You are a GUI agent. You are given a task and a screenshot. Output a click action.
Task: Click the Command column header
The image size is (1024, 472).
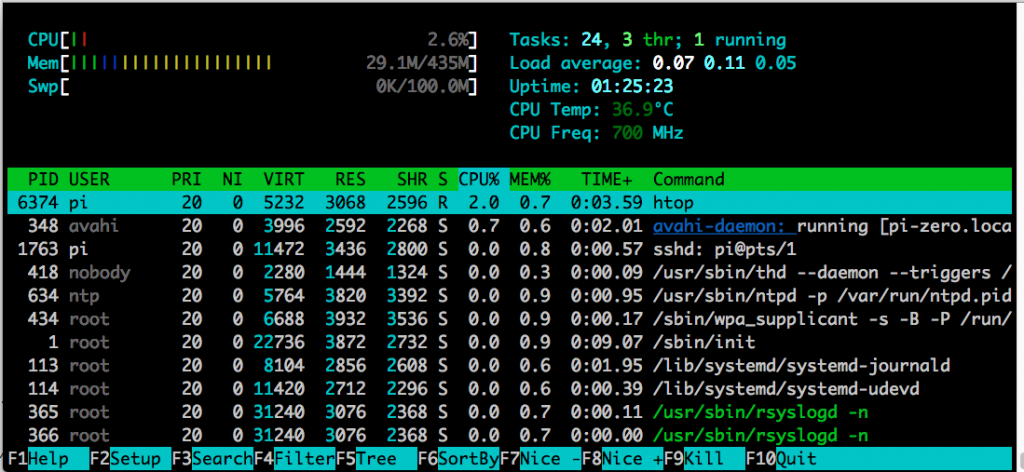[689, 180]
